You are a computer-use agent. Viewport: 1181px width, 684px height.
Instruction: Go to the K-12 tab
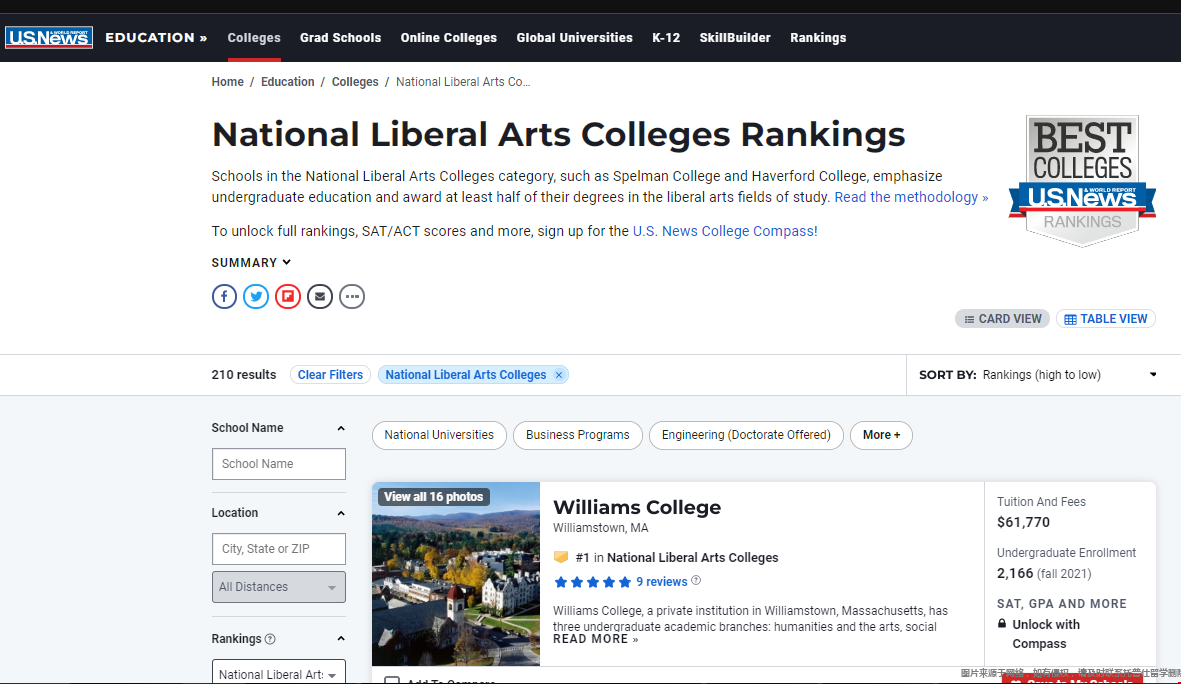666,38
